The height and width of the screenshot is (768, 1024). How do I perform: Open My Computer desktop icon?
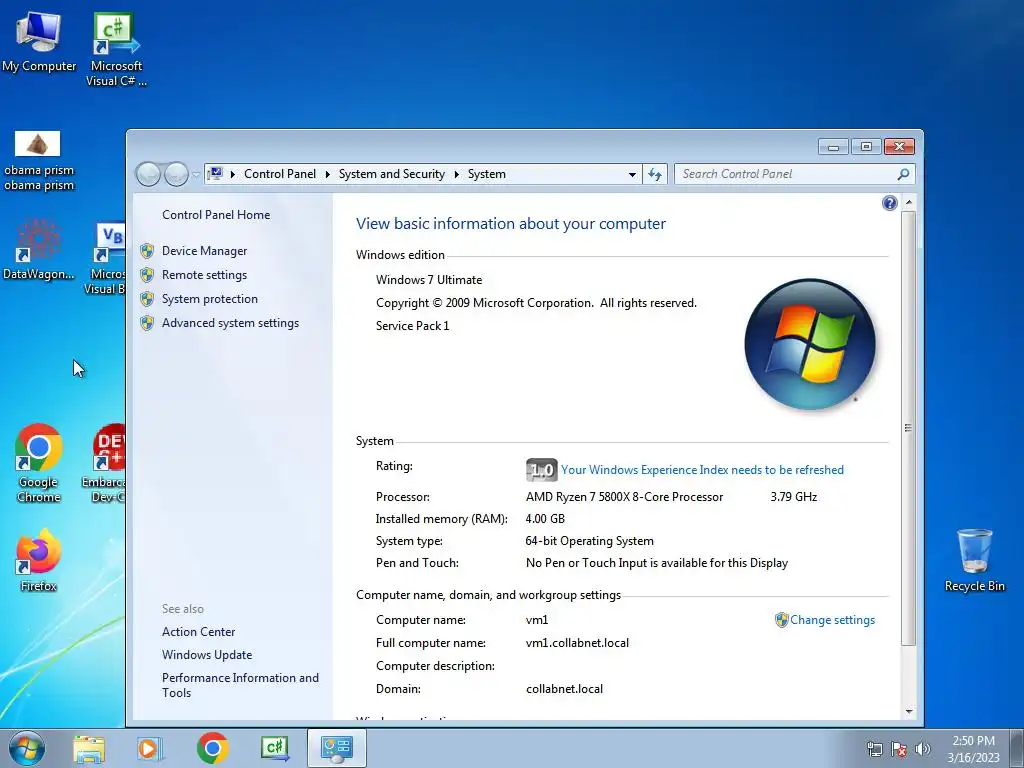pos(39,40)
